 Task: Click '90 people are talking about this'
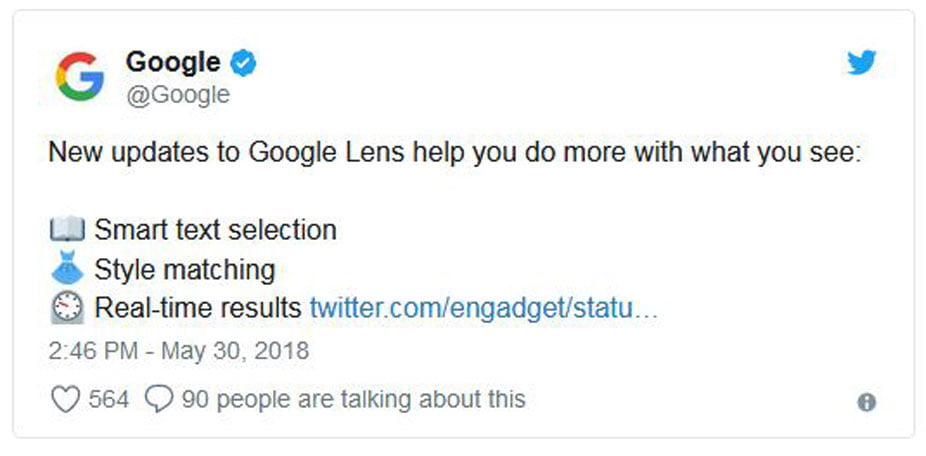click(353, 400)
